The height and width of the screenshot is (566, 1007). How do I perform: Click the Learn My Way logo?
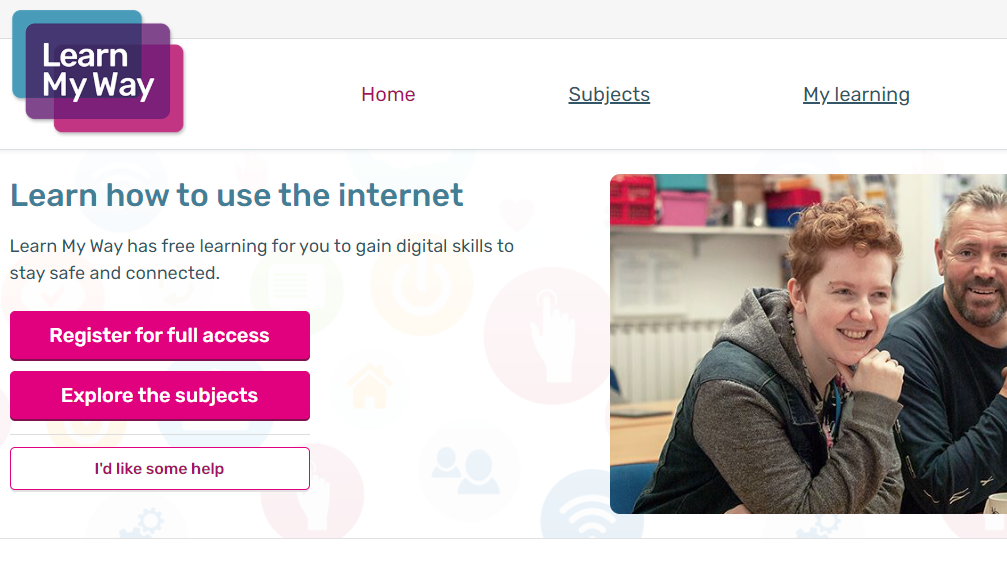pos(98,71)
